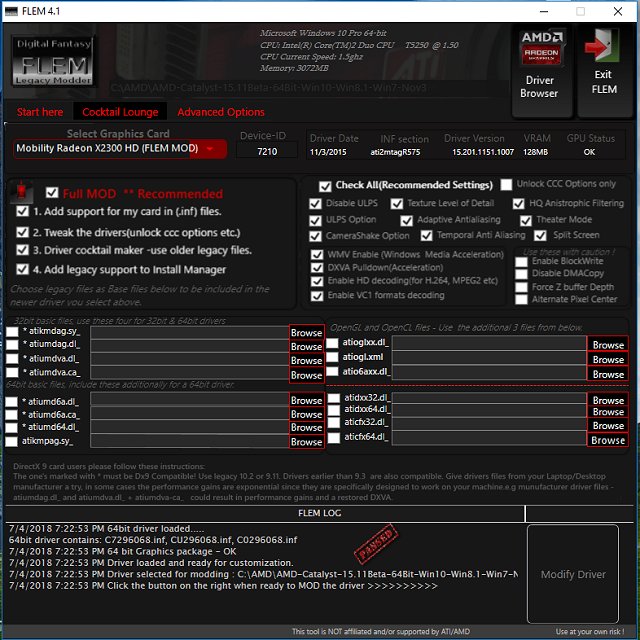The image size is (640, 640).
Task: Toggle Disable ULPS checkbox
Action: (315, 203)
